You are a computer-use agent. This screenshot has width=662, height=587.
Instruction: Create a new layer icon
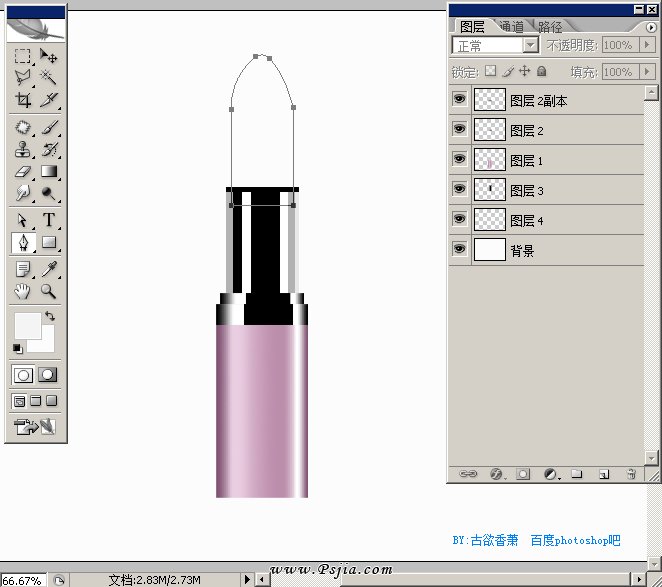pyautogui.click(x=604, y=474)
